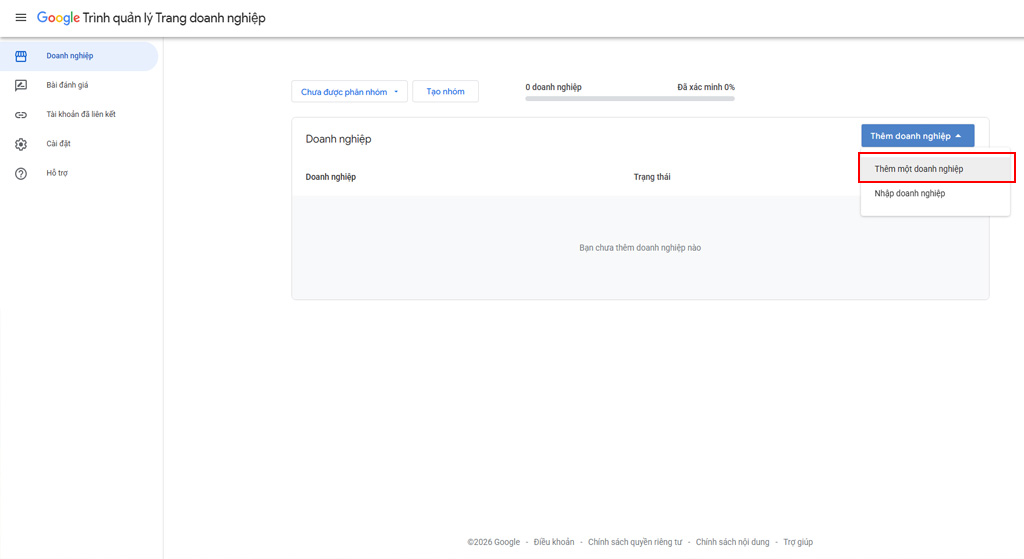Collapse the Thêm doanh nghiệp dropdown button
This screenshot has width=1024, height=559.
point(918,136)
